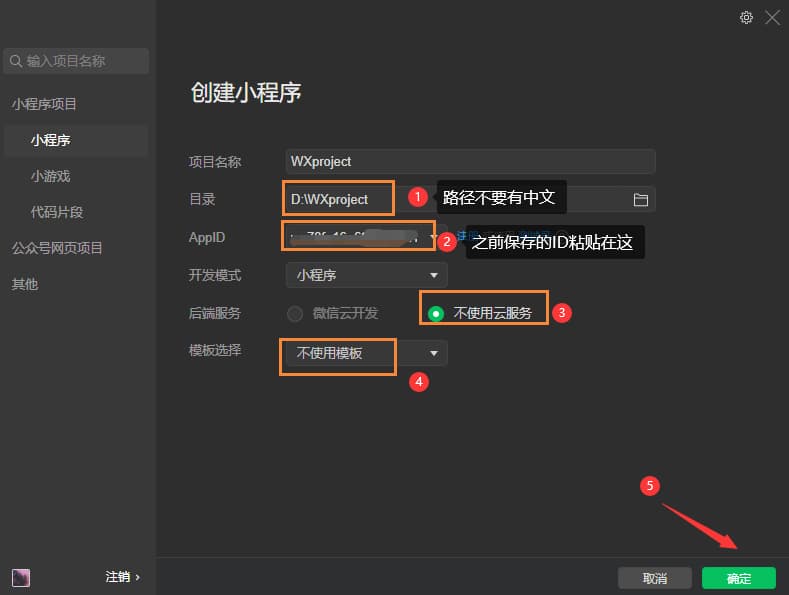The width and height of the screenshot is (789, 595).
Task: Click the 取消 button
Action: (x=654, y=578)
